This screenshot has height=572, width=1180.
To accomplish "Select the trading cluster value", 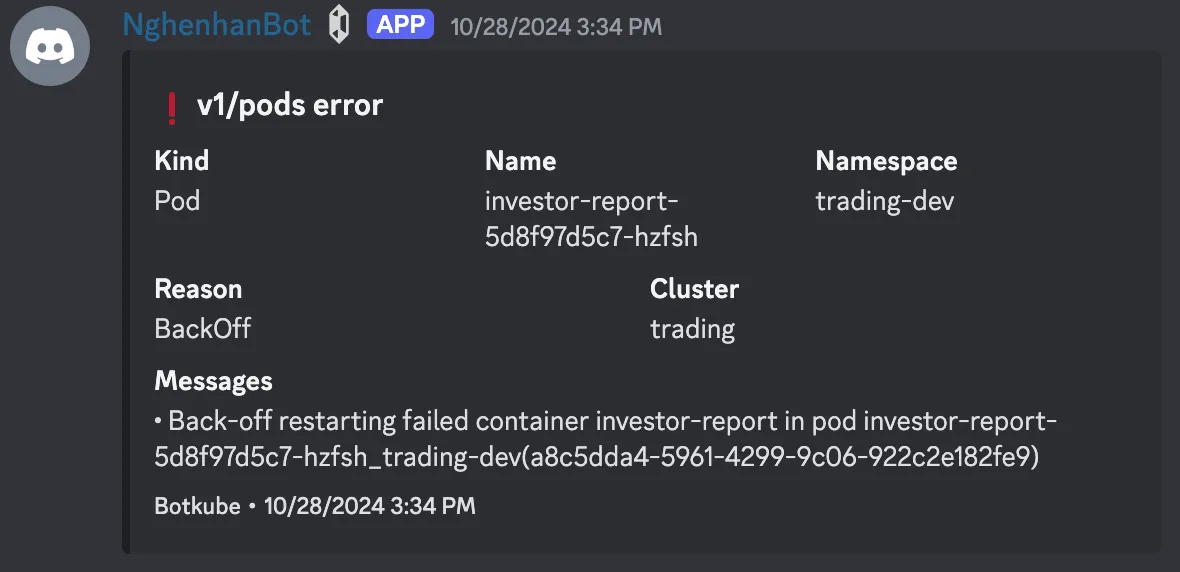I will (x=692, y=330).
